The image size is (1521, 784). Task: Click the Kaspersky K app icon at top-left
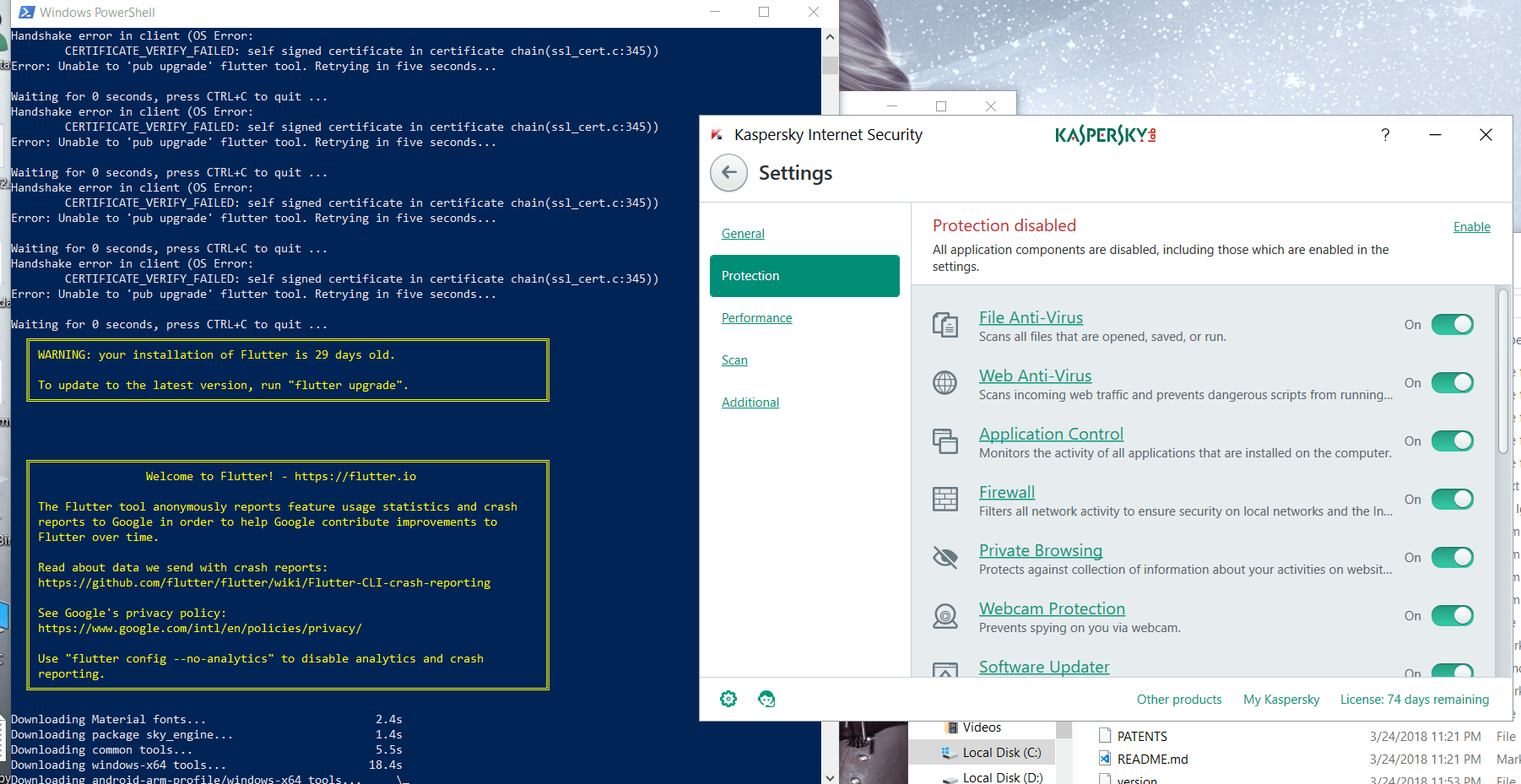(x=717, y=135)
